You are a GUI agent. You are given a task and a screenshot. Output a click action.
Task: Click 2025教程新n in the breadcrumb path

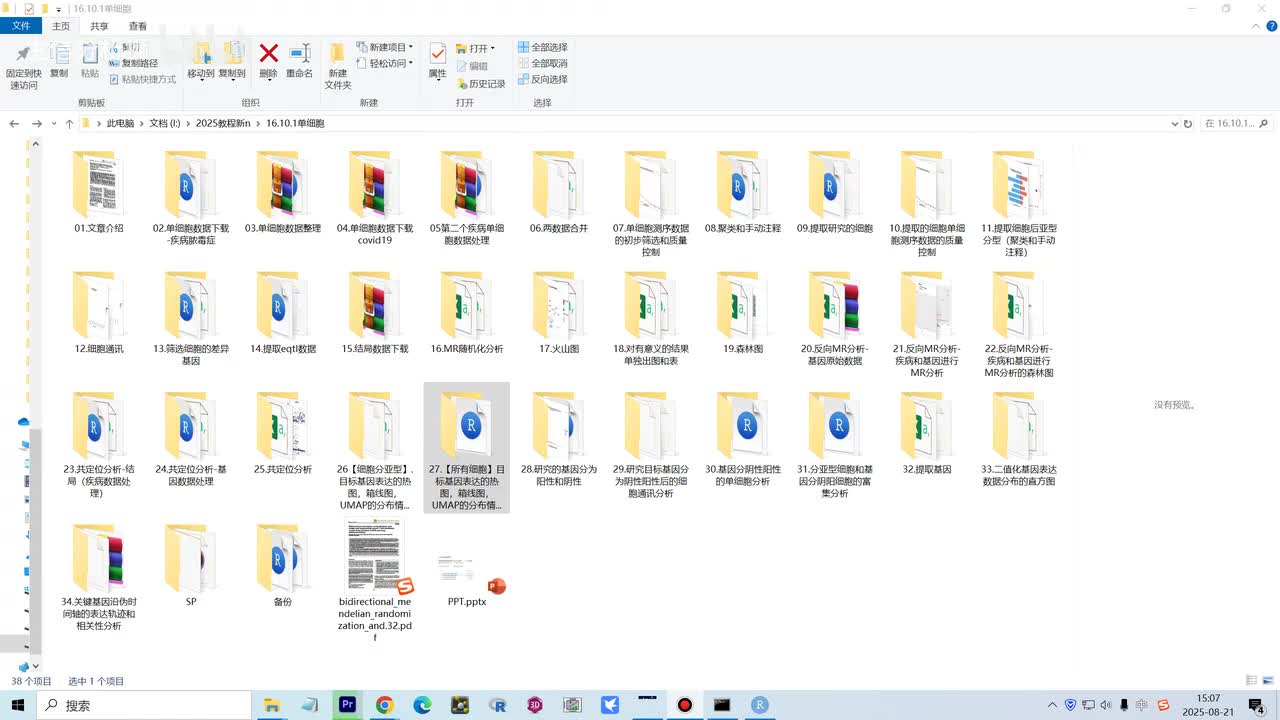223,124
